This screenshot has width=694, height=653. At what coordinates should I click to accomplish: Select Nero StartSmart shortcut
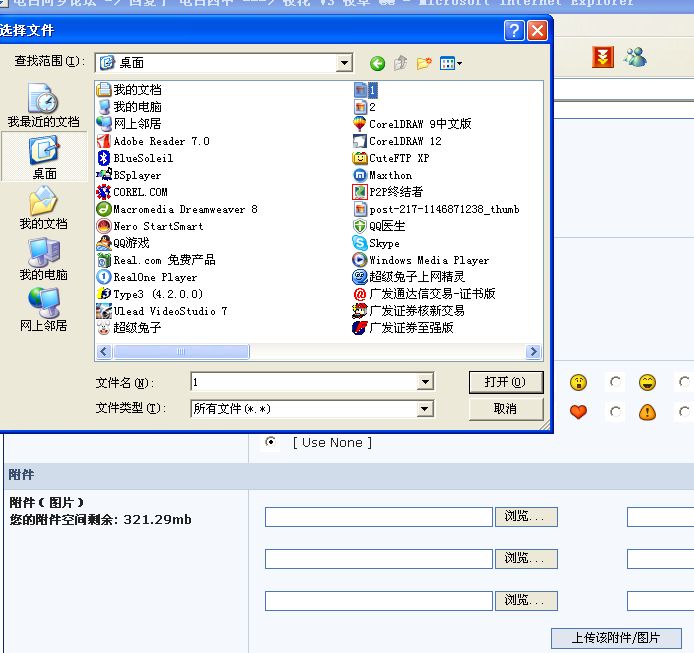tap(157, 226)
